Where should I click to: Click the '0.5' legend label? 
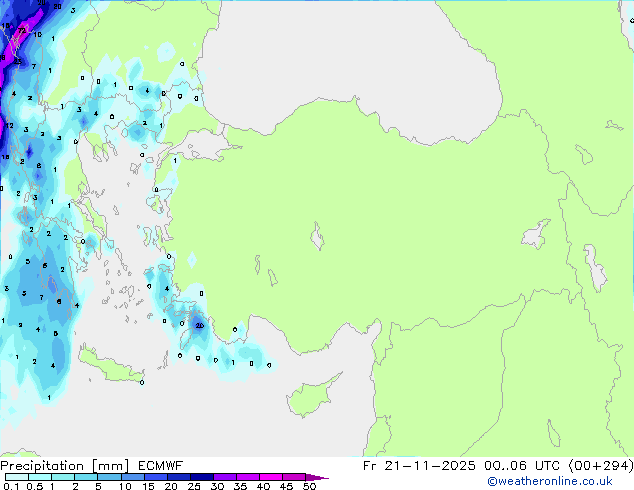pos(35,486)
